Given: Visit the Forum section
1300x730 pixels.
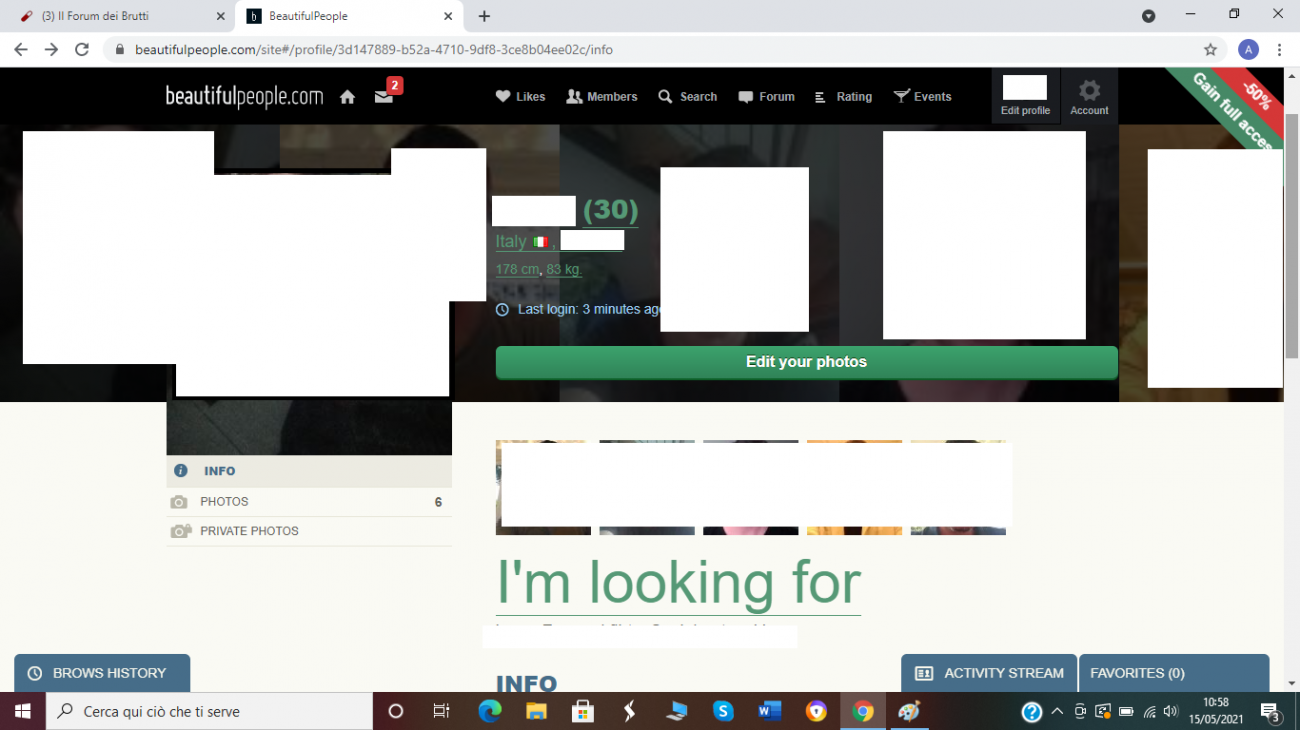Looking at the screenshot, I should (766, 97).
